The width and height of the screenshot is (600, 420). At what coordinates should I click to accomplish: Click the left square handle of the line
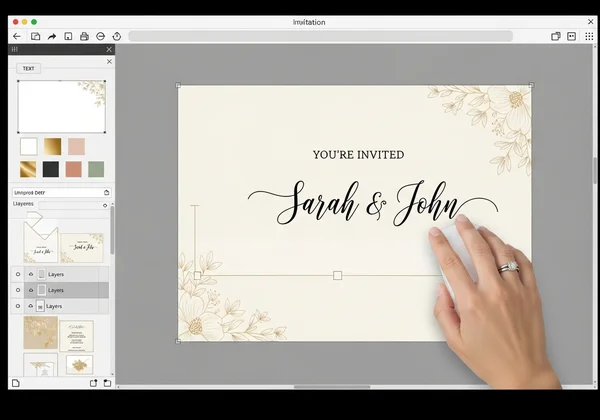[197, 275]
